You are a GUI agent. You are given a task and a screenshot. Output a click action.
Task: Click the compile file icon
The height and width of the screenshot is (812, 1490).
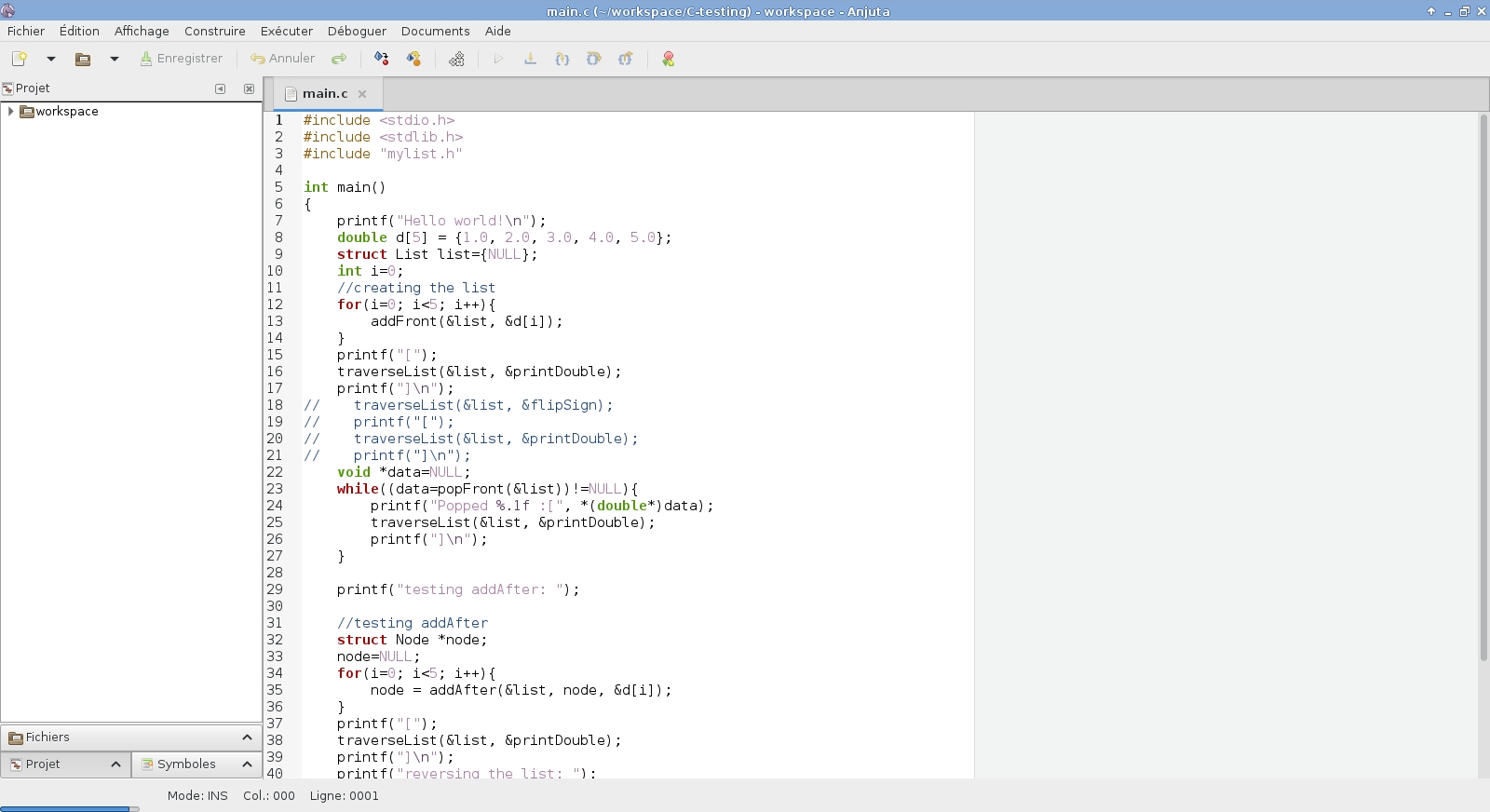(x=382, y=59)
